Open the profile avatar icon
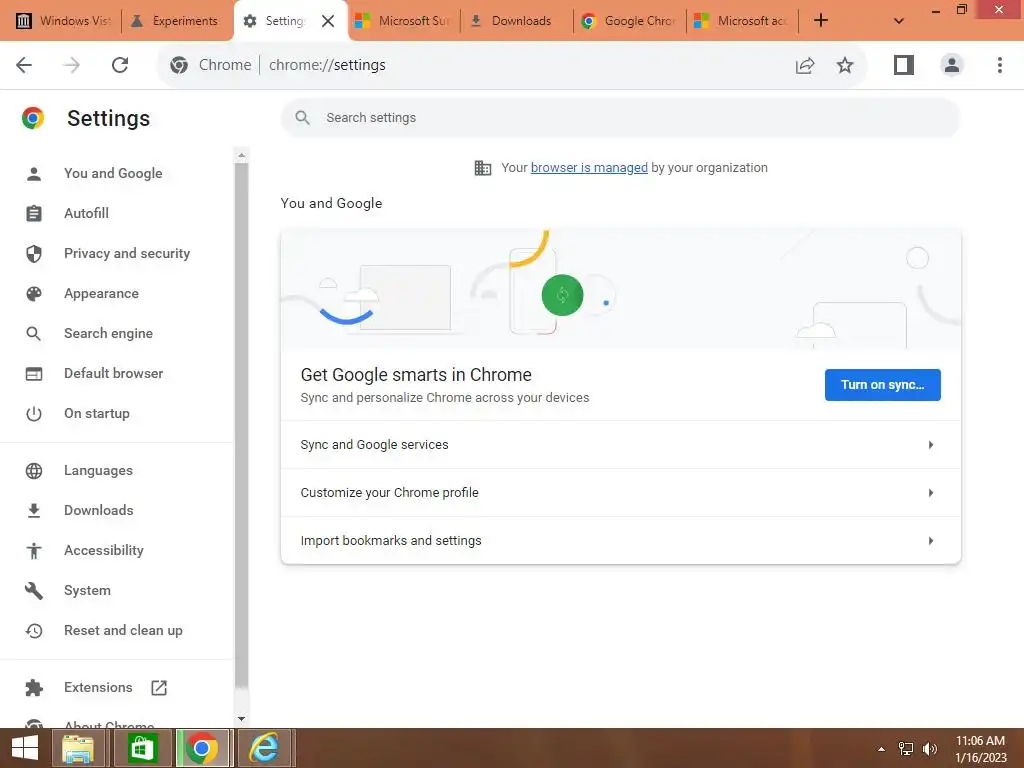1024x768 pixels. 952,65
